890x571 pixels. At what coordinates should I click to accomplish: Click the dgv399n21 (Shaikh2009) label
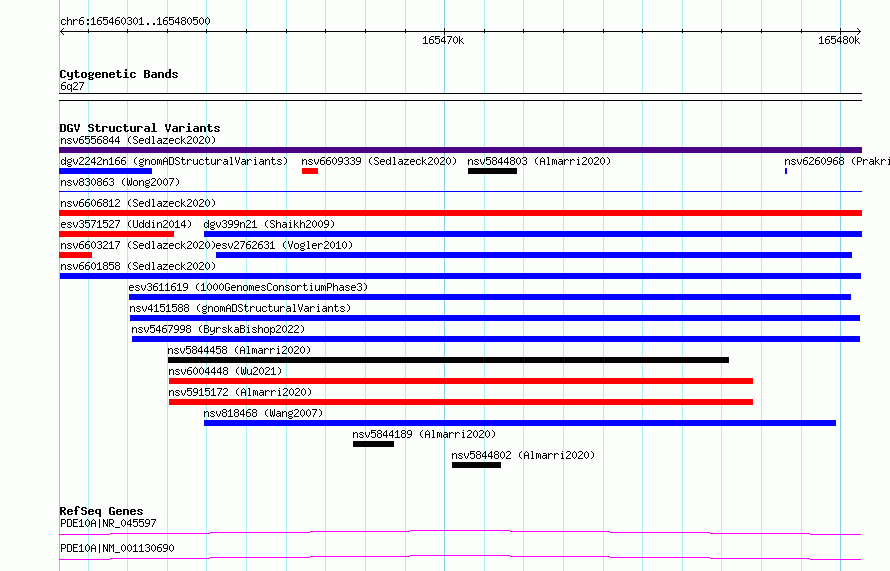pos(269,224)
